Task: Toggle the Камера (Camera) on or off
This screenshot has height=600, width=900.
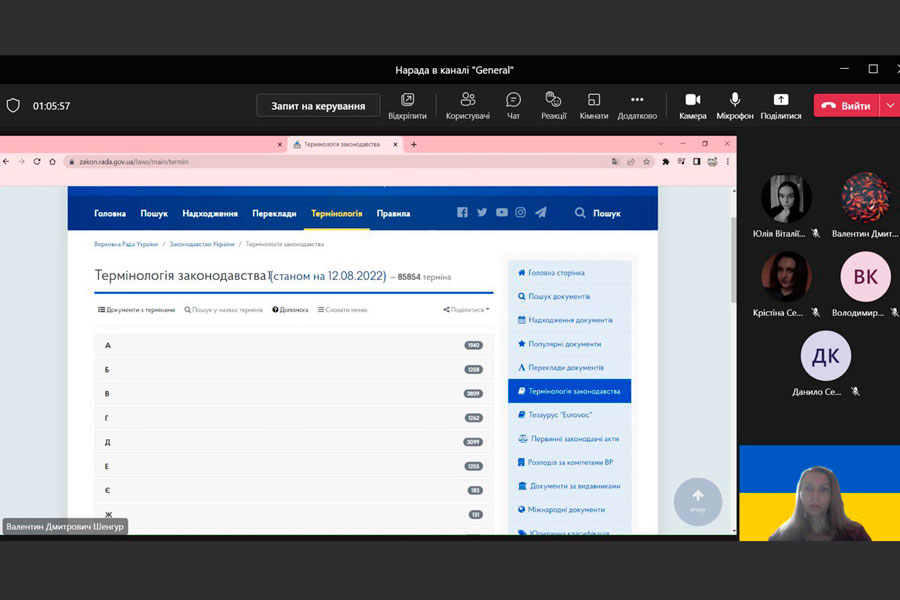Action: (x=692, y=105)
